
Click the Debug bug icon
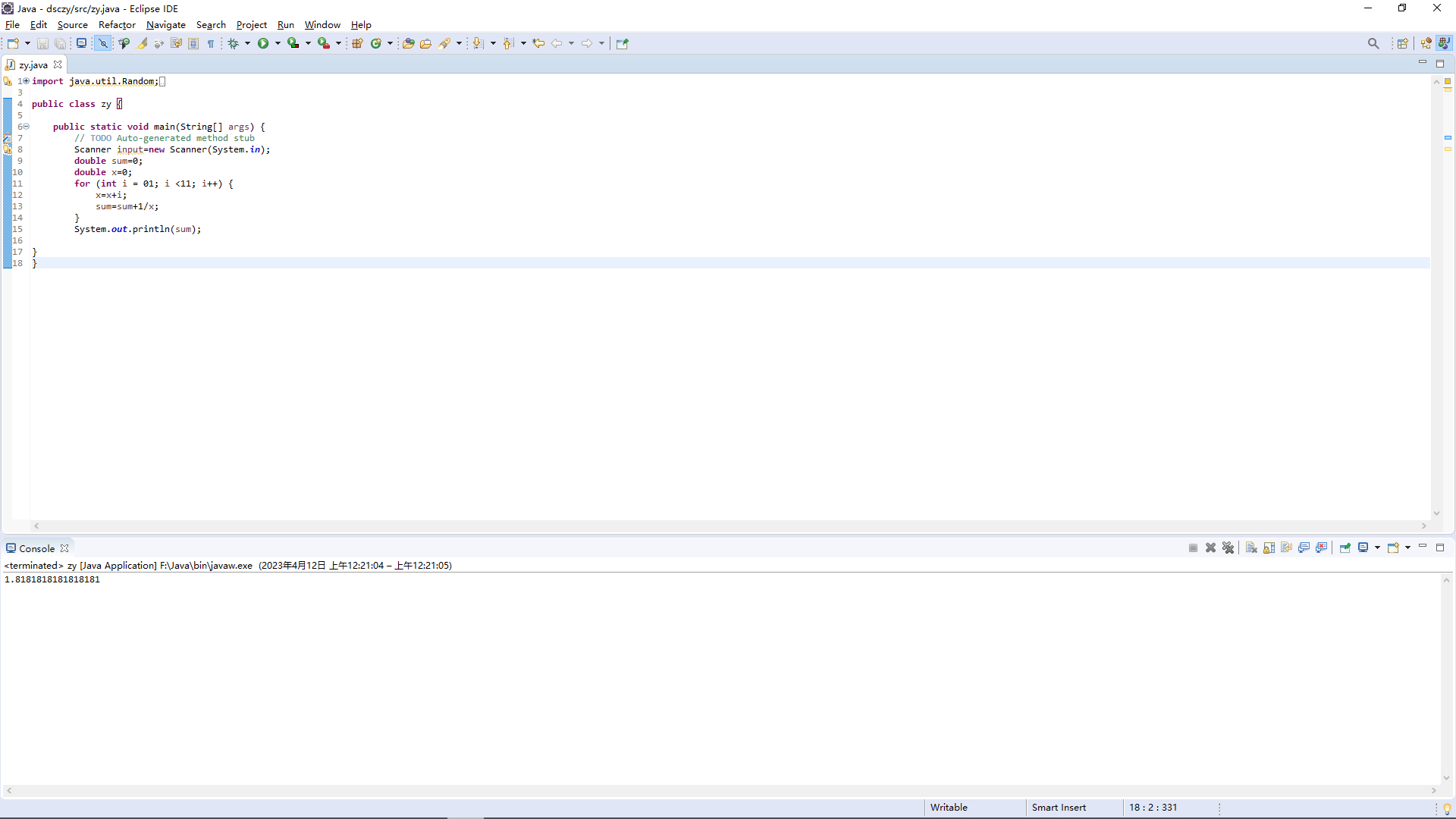[233, 43]
